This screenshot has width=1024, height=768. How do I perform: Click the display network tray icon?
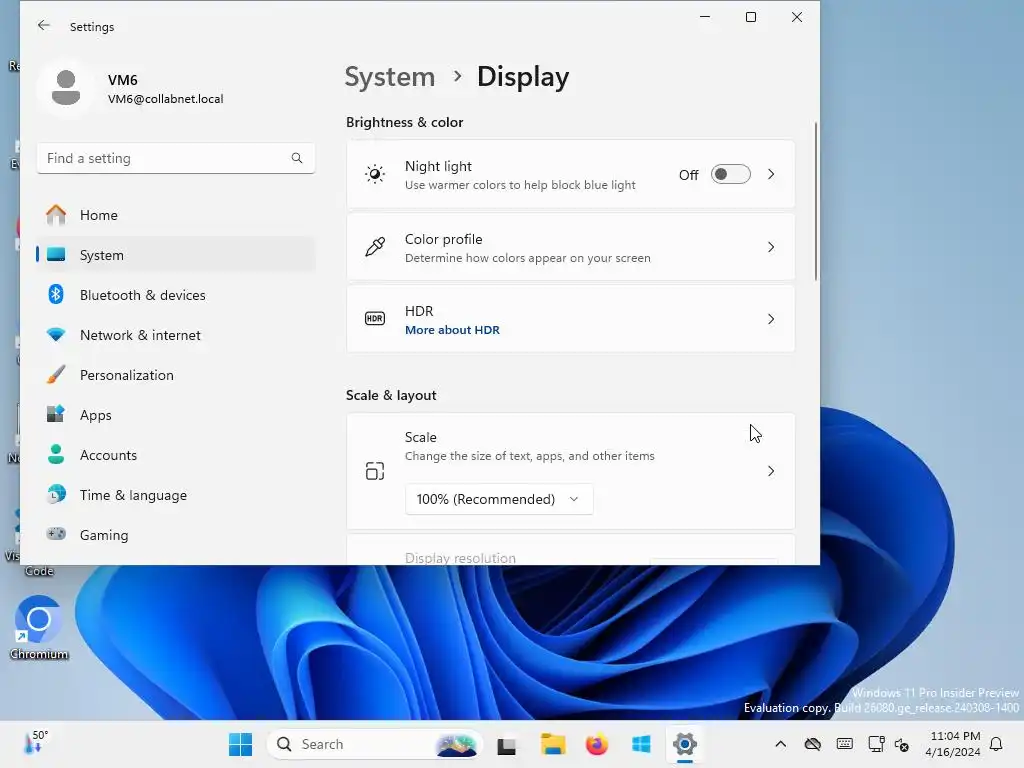coord(876,744)
